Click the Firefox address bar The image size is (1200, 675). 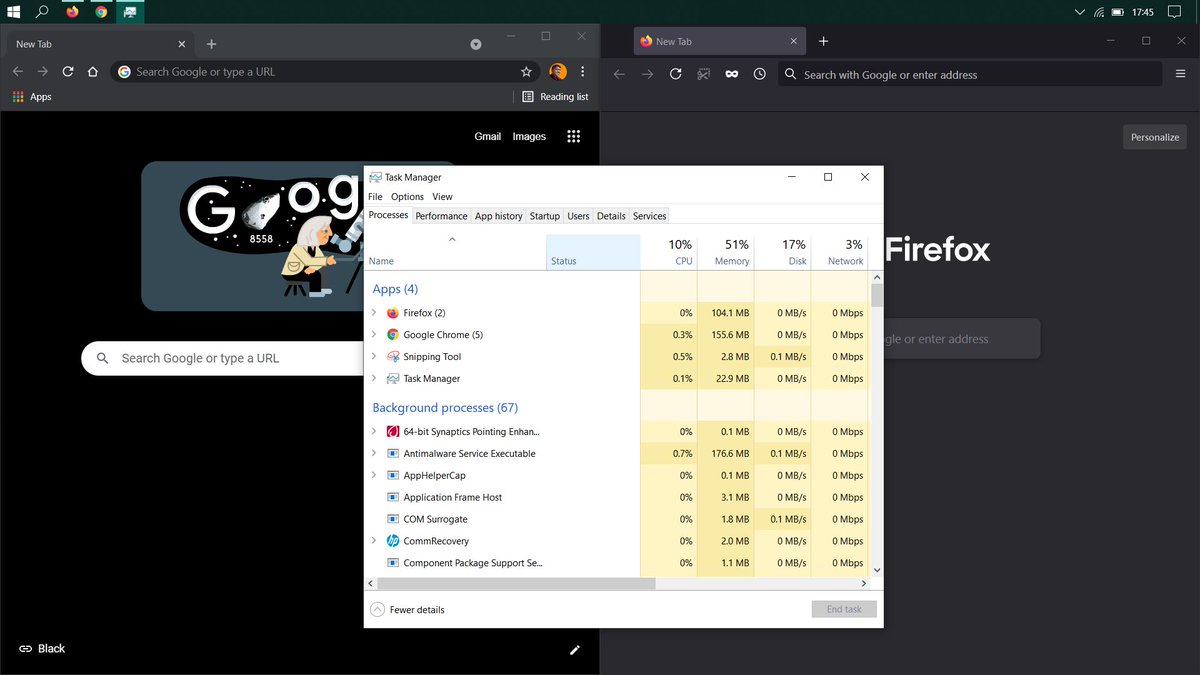click(x=970, y=74)
